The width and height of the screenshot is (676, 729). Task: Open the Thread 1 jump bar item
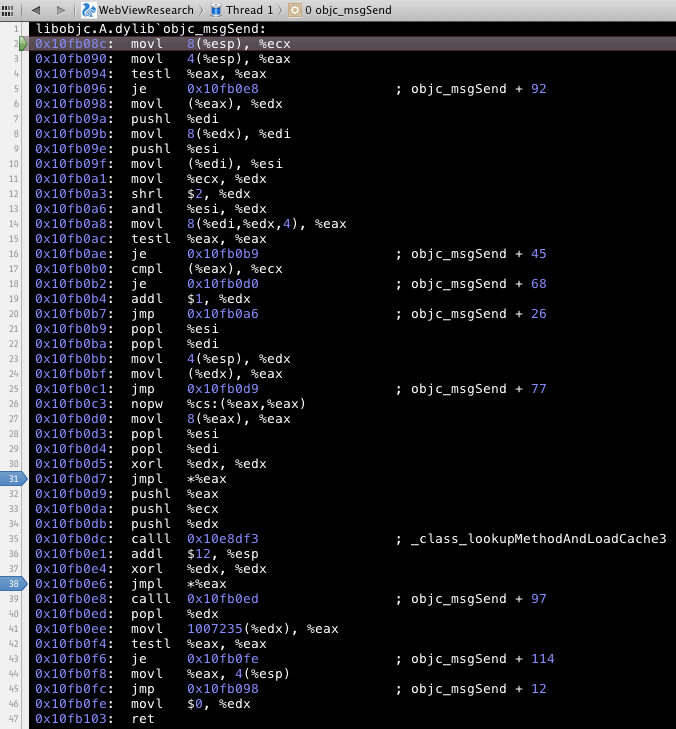[241, 10]
